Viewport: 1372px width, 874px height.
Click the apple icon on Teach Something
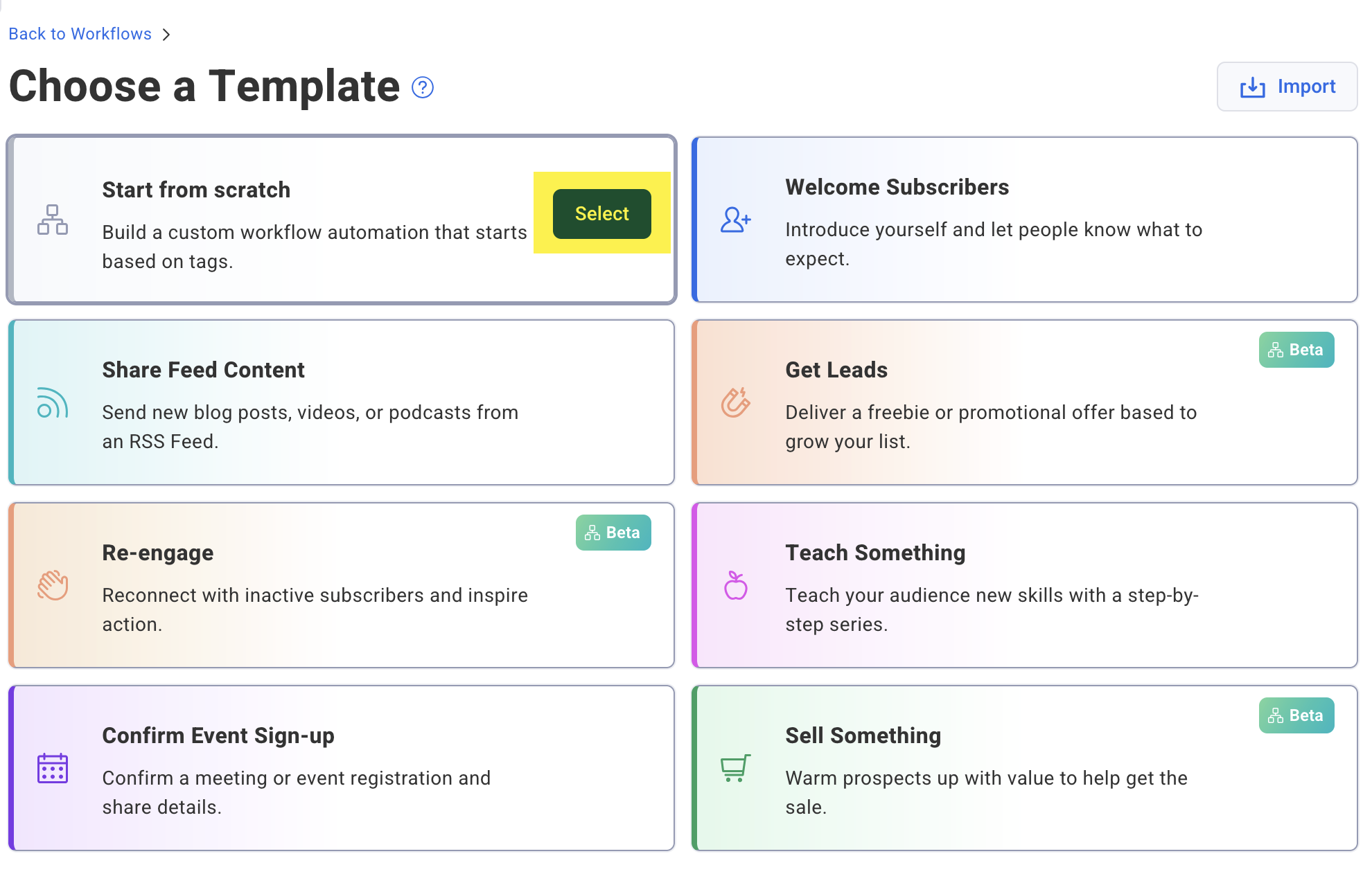[x=735, y=586]
